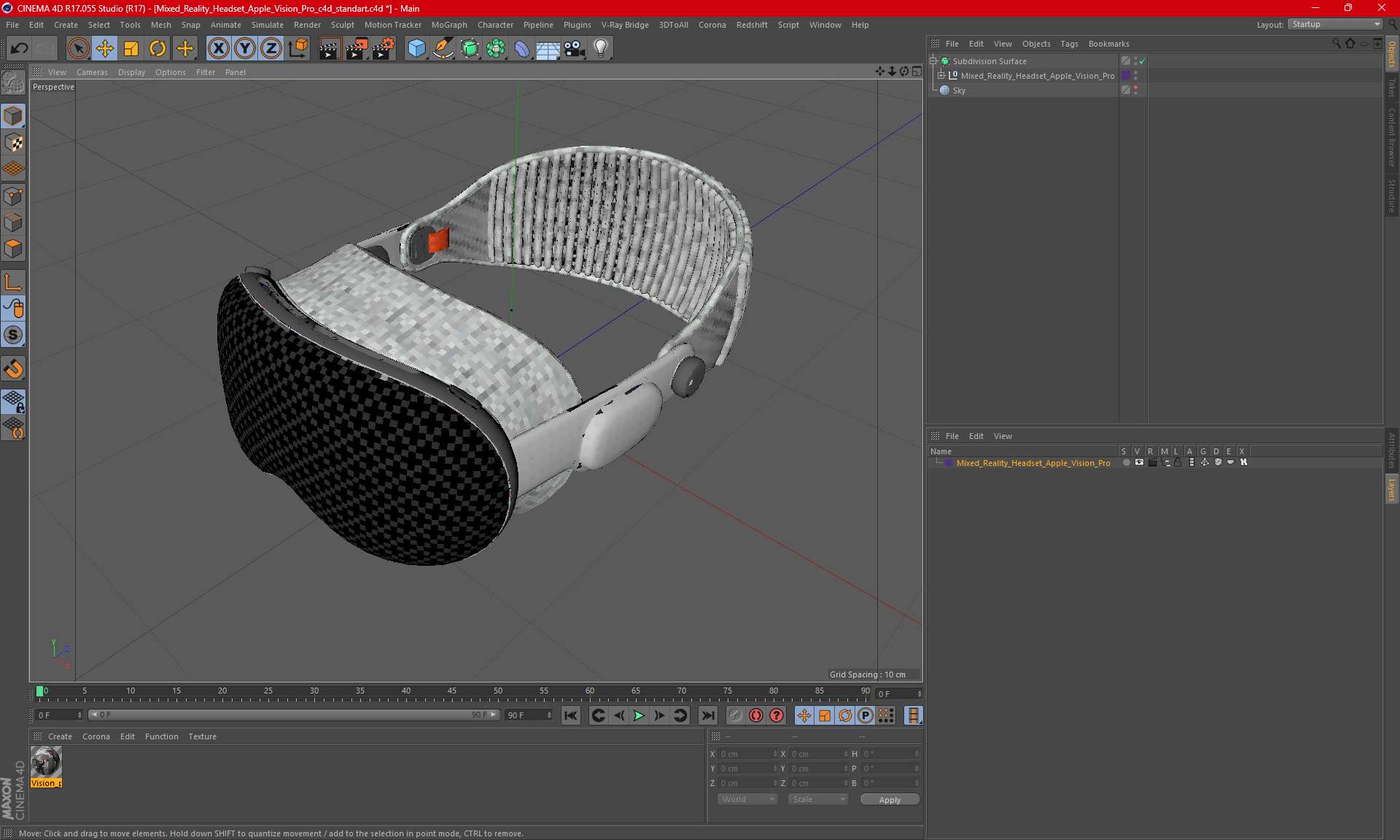Click the Apply button

coord(890,800)
